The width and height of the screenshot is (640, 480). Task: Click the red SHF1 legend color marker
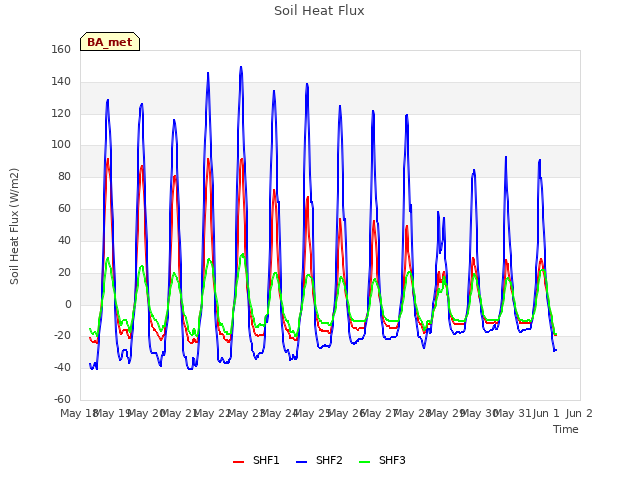click(238, 462)
